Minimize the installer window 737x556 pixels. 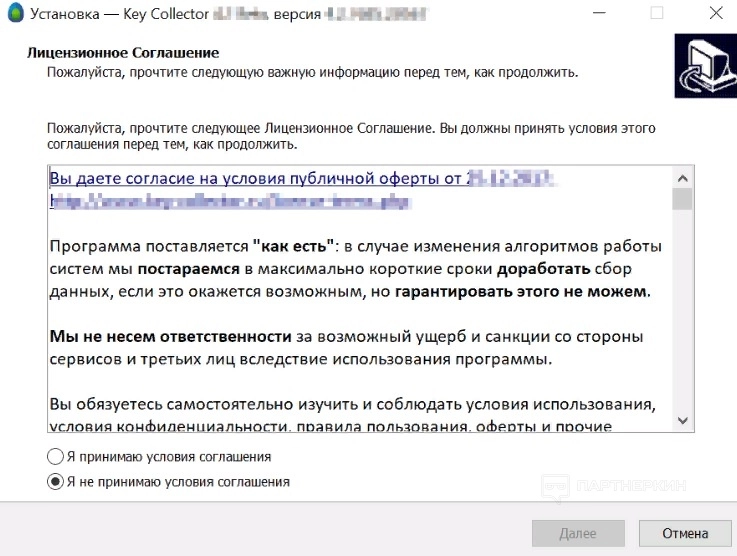[599, 13]
